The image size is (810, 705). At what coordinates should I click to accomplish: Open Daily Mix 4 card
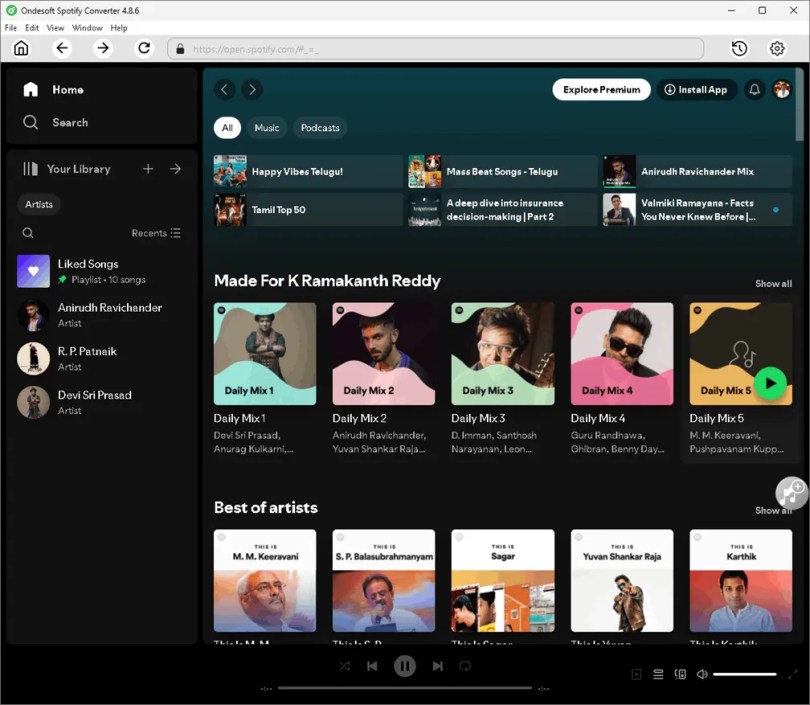coord(622,380)
